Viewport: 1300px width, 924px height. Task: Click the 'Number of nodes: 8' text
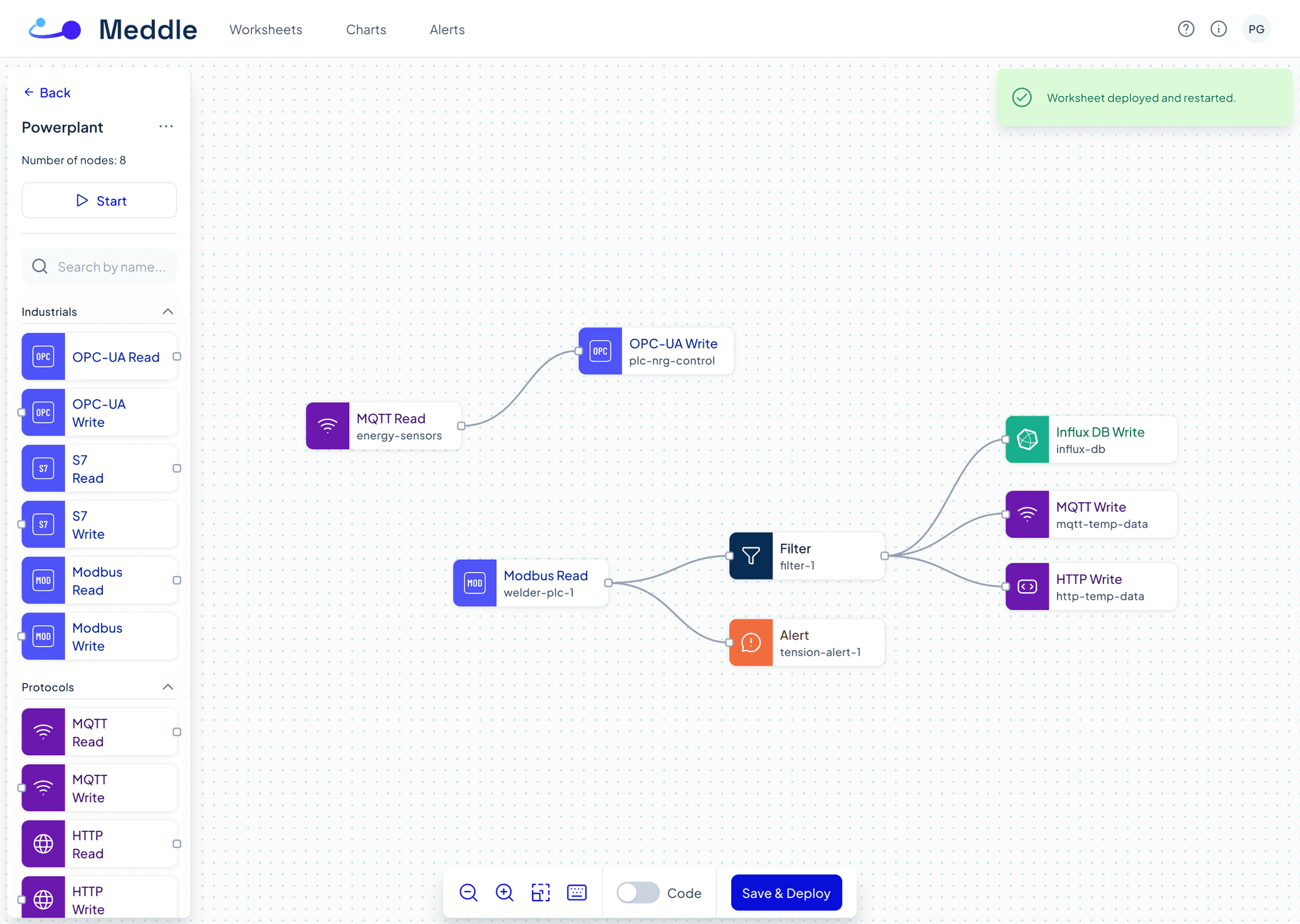74,160
